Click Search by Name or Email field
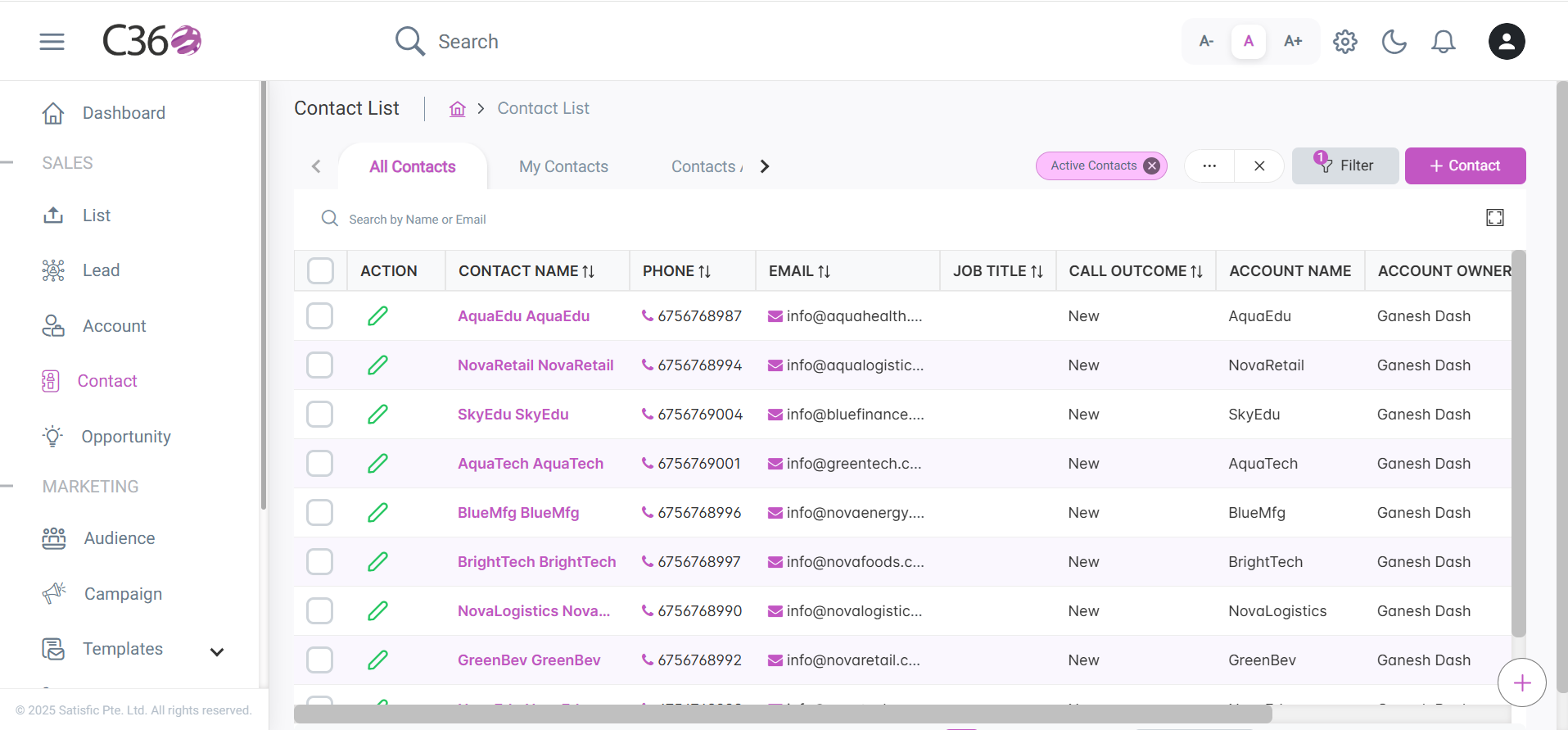Viewport: 1568px width, 730px height. pos(418,220)
